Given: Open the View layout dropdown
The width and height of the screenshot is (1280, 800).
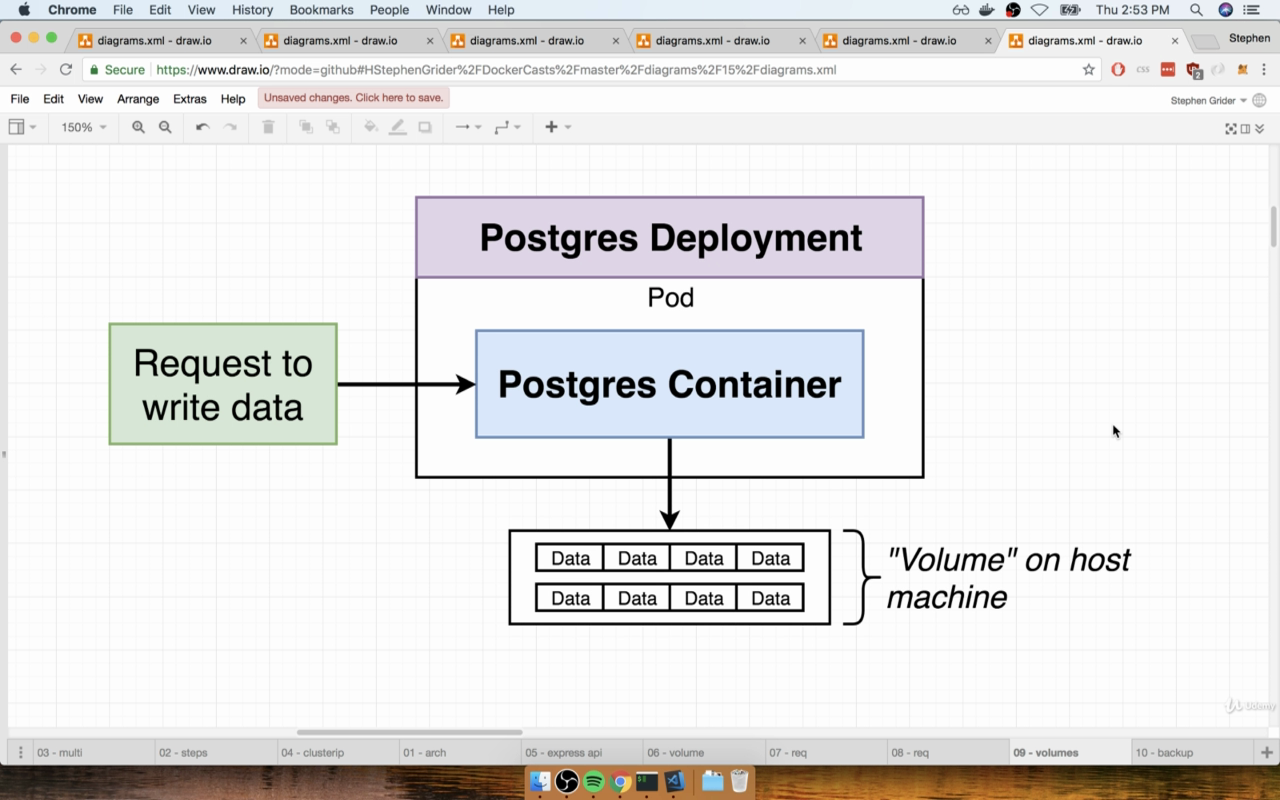Looking at the screenshot, I should [x=22, y=127].
